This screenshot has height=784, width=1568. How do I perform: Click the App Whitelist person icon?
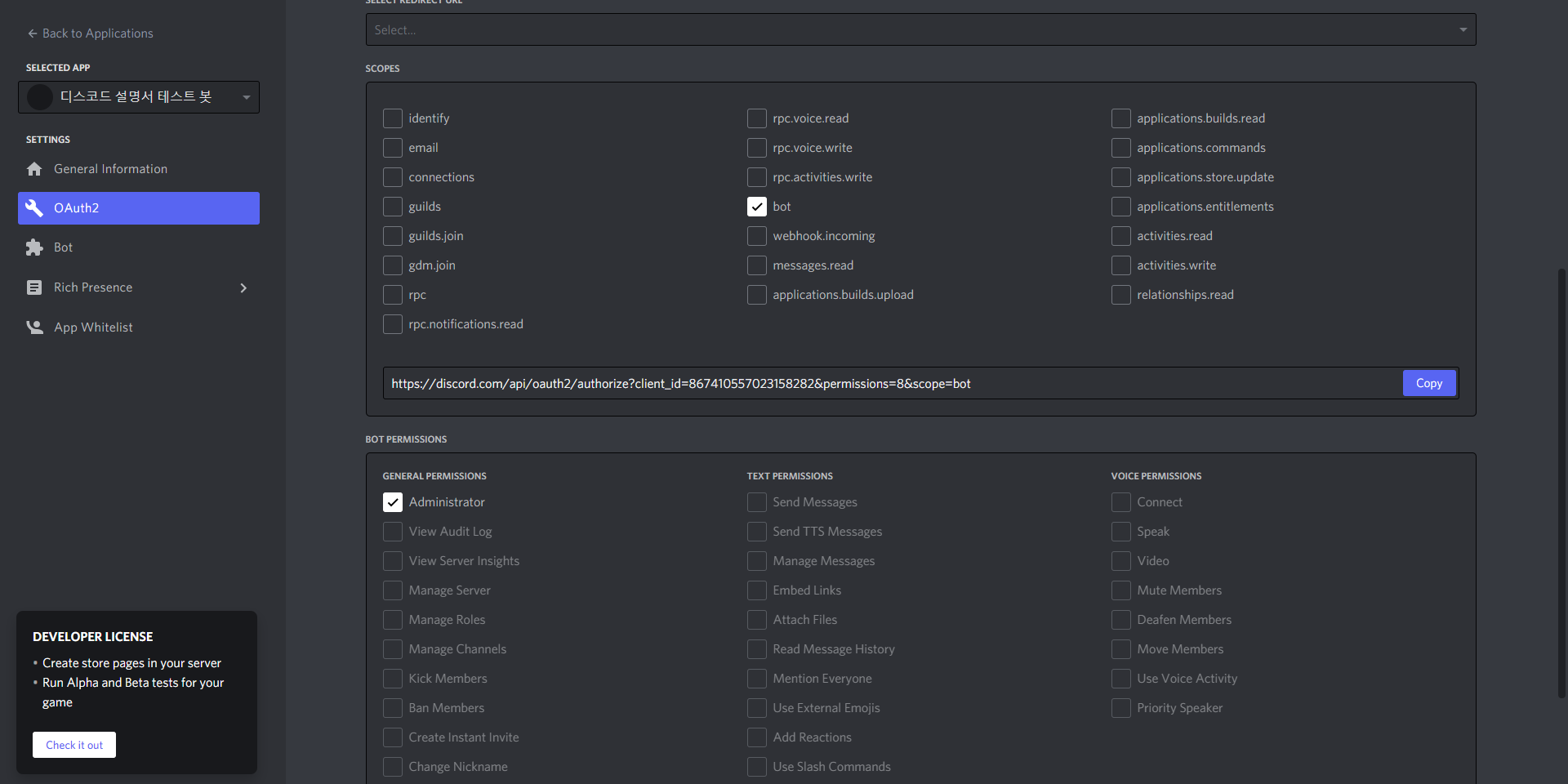click(x=34, y=327)
